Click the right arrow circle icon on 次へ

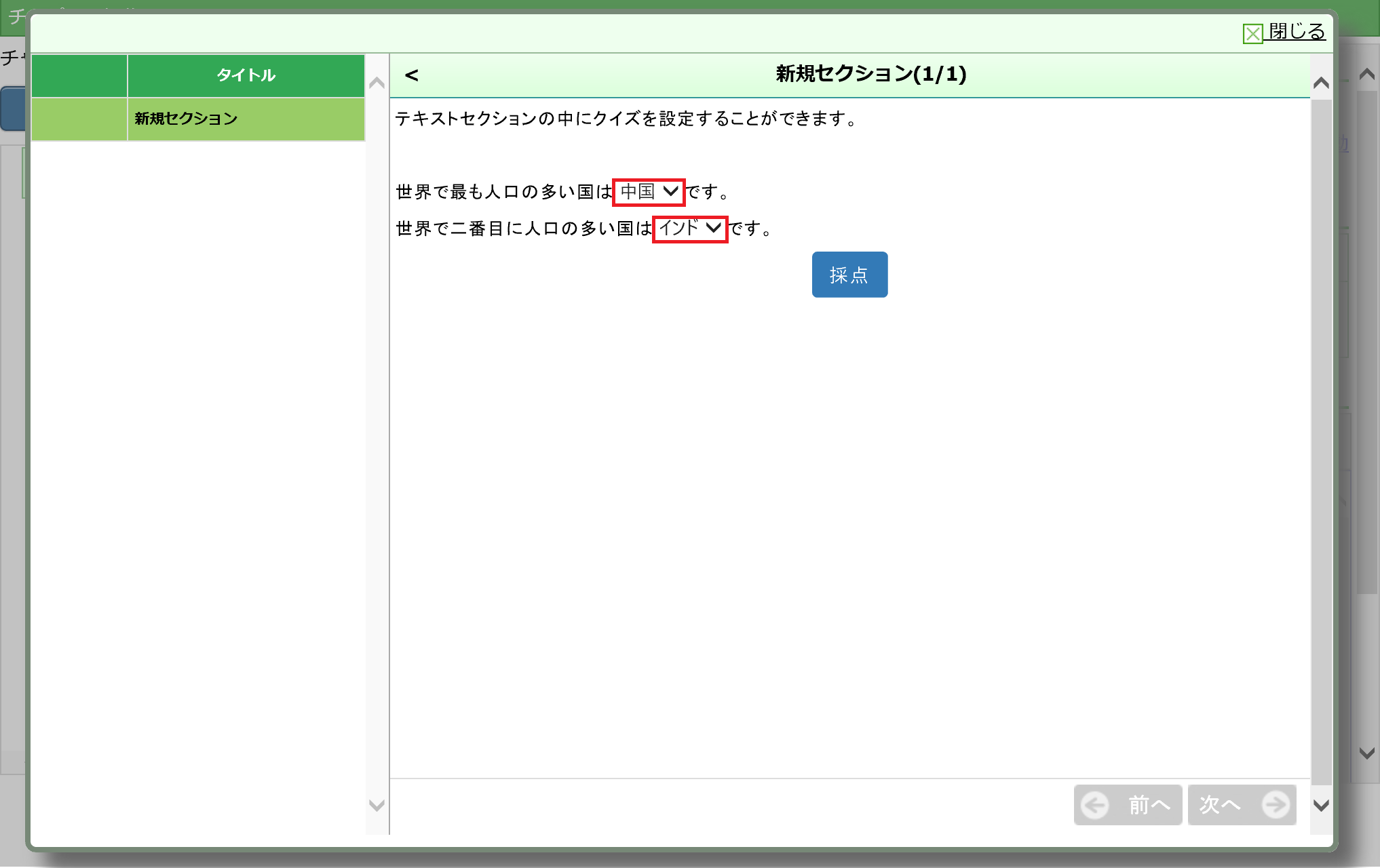click(x=1276, y=805)
